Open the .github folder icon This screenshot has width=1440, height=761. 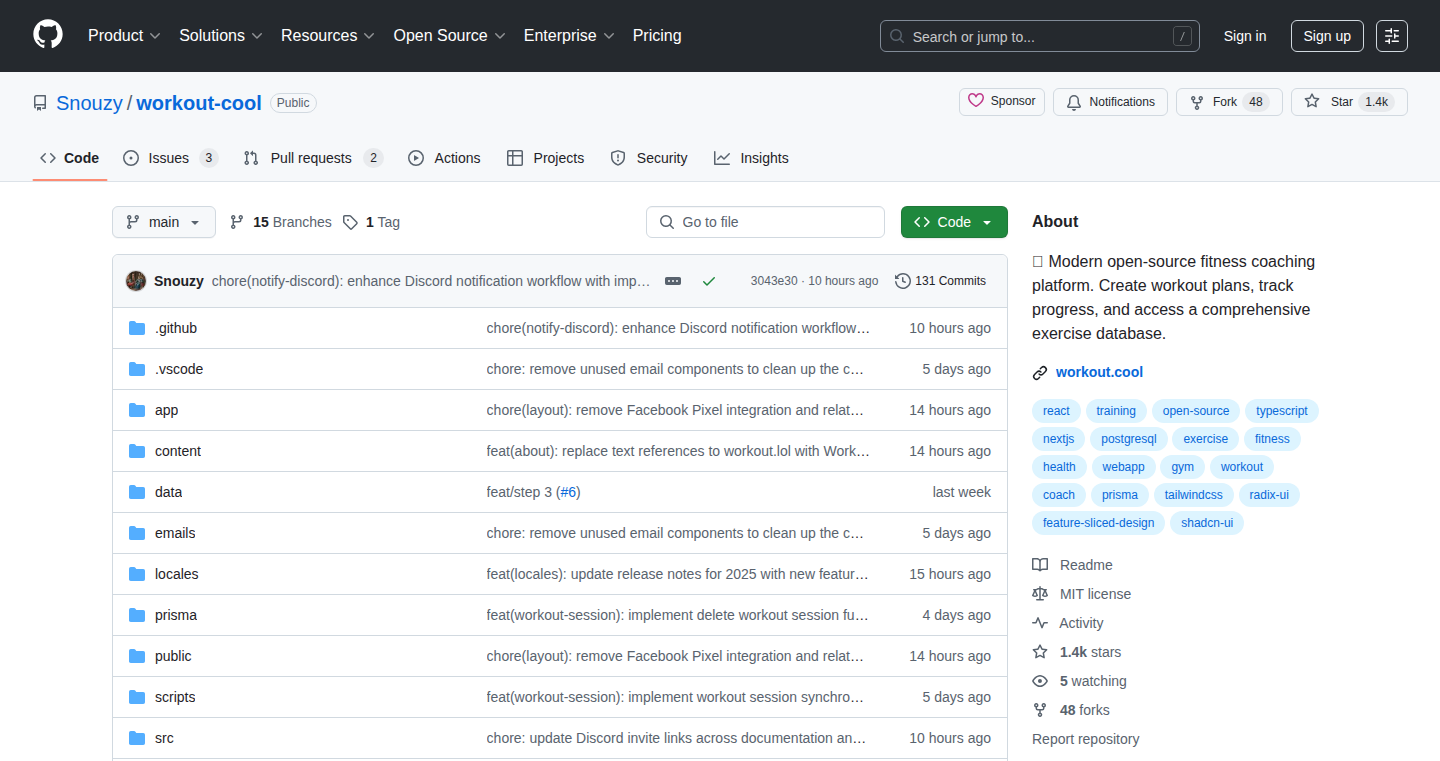click(137, 328)
